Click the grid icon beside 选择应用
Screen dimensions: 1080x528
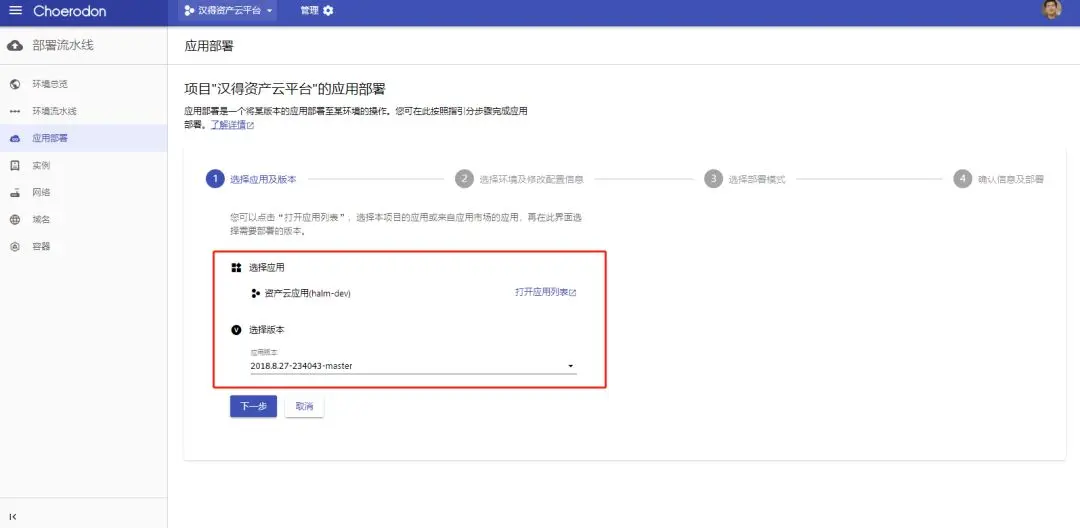tap(236, 267)
